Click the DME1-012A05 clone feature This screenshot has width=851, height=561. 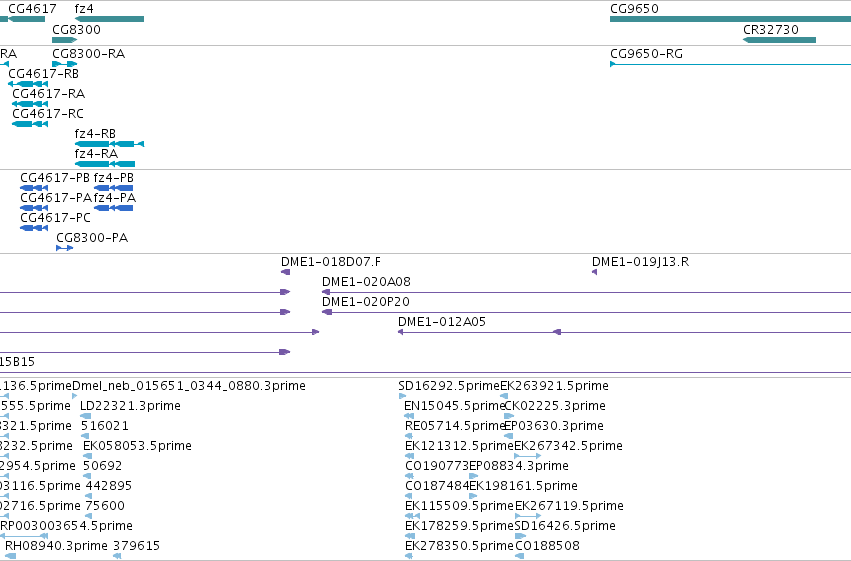[x=624, y=332]
